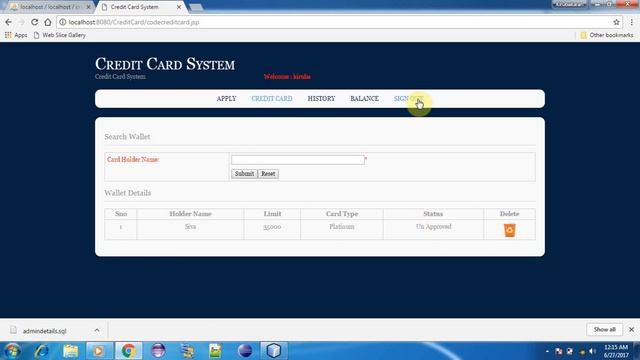Image resolution: width=640 pixels, height=360 pixels.
Task: Click the Status column header
Action: click(x=433, y=214)
